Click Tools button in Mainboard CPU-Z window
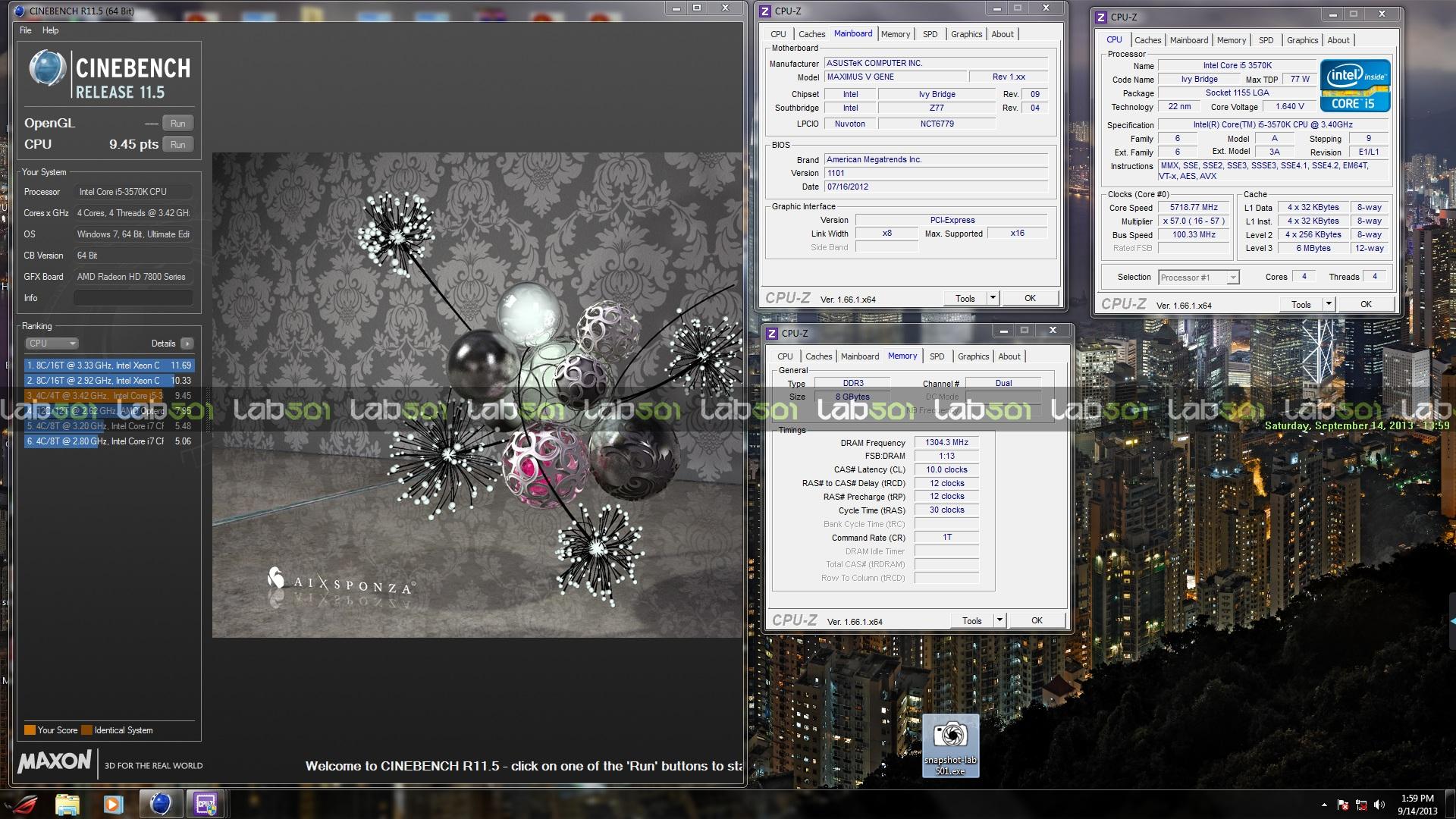 [965, 298]
